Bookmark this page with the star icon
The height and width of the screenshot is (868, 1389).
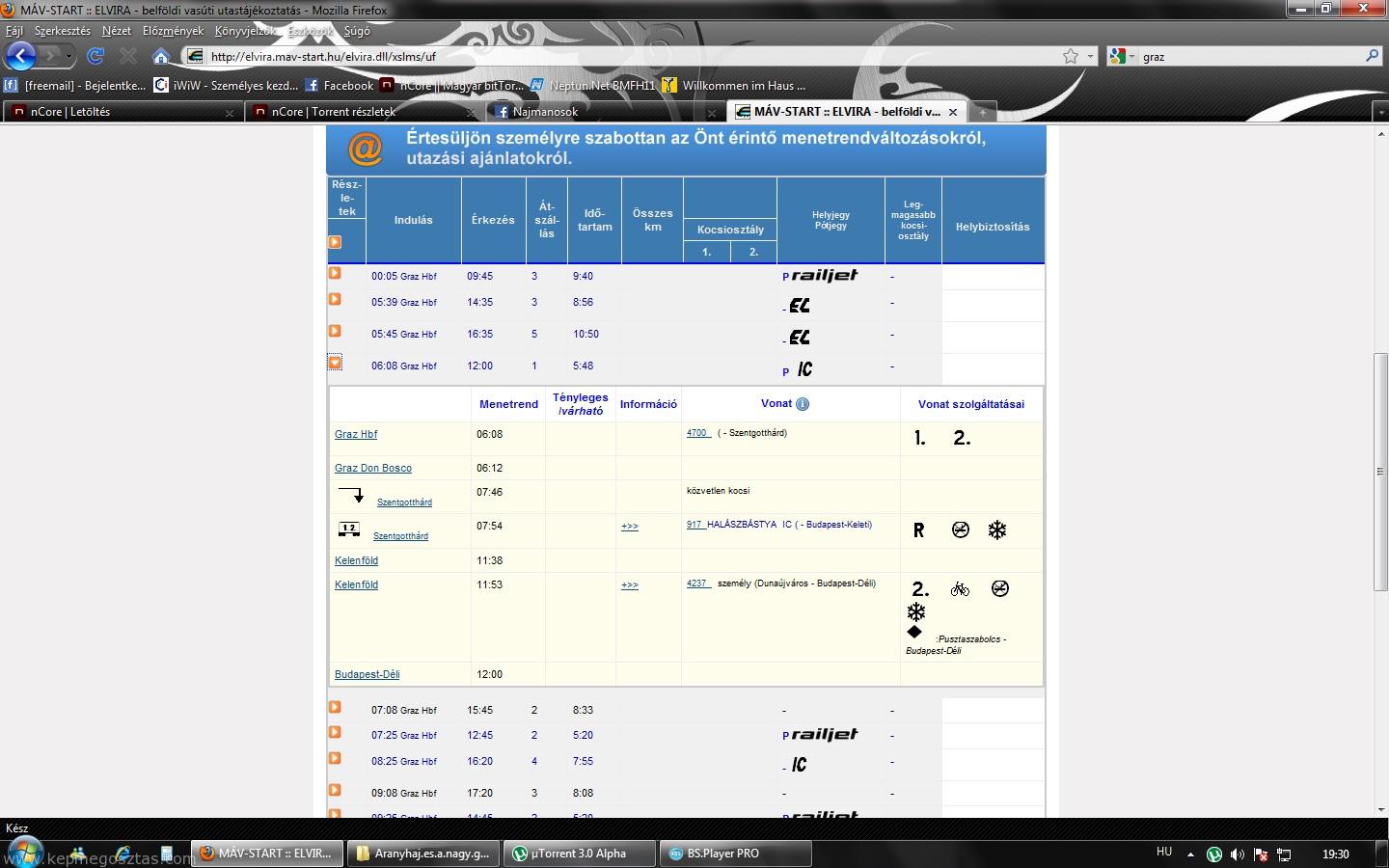(1071, 56)
